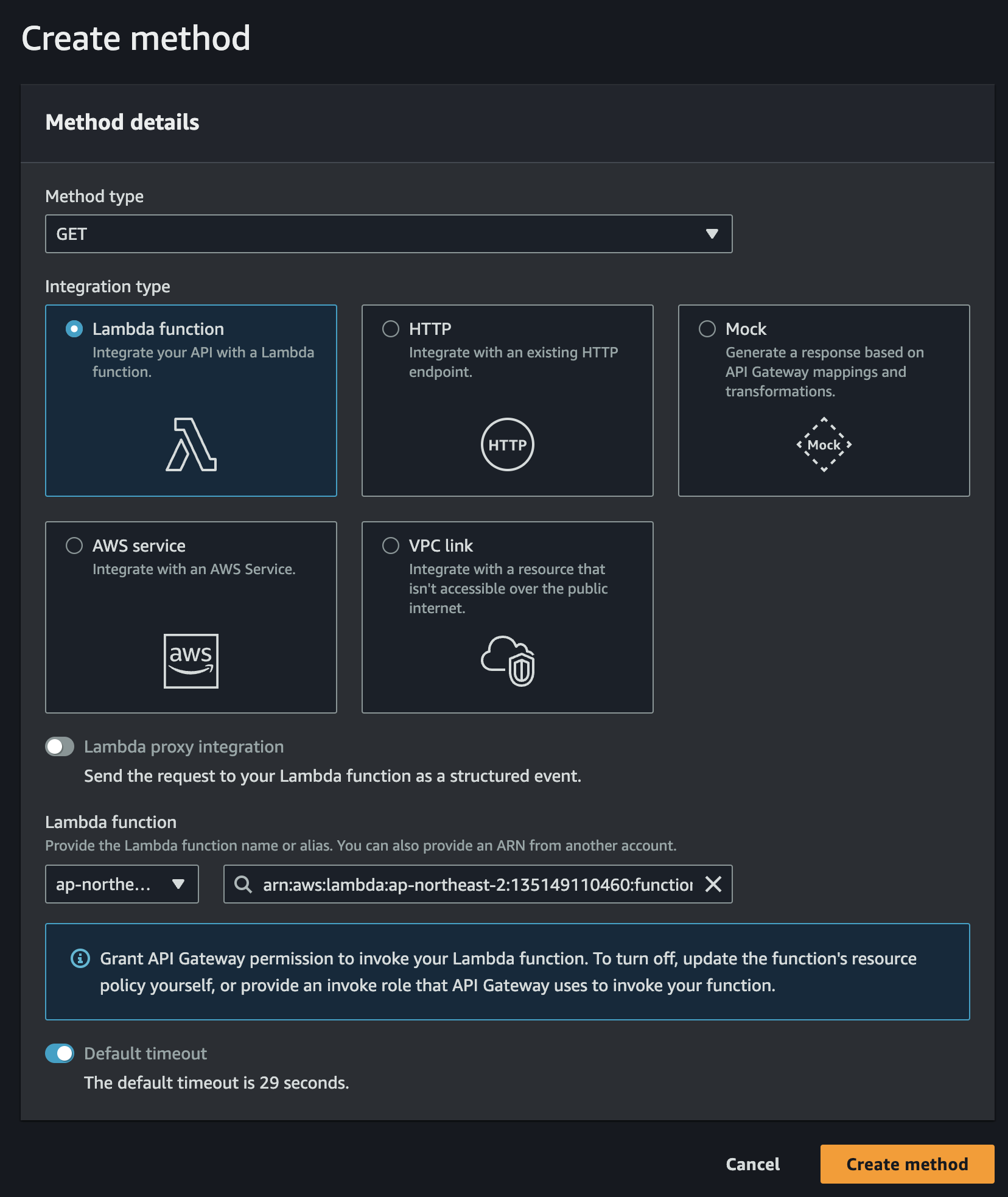
Task: Click the 'Method type' label
Action: pos(94,196)
